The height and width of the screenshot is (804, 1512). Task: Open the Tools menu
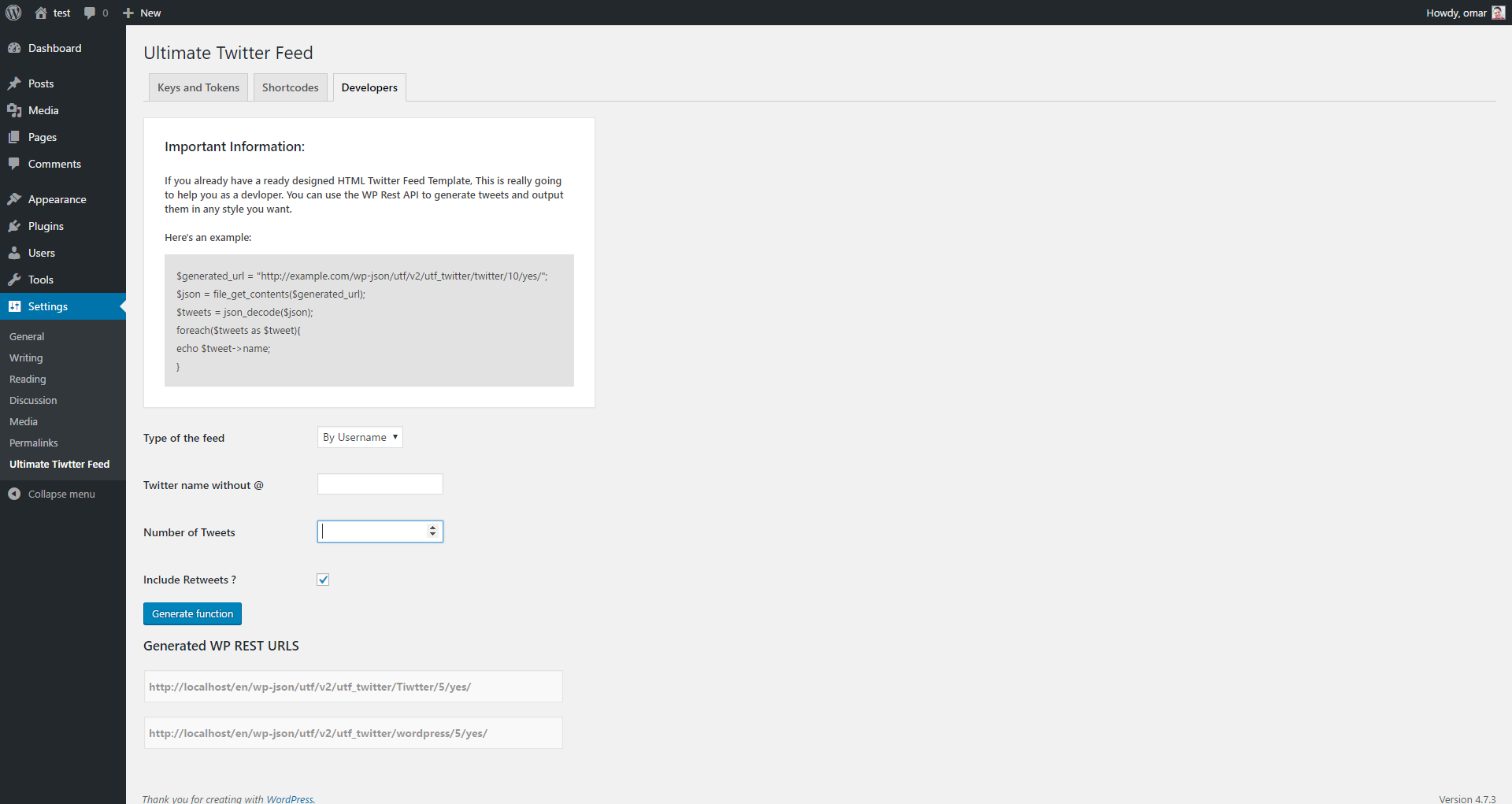63,280
